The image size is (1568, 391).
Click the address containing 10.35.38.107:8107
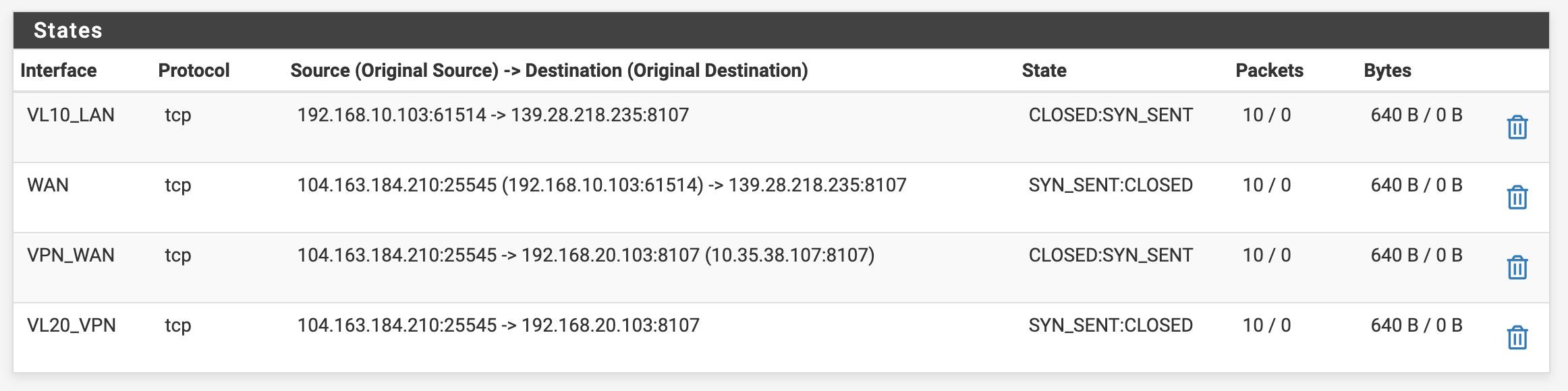586,255
